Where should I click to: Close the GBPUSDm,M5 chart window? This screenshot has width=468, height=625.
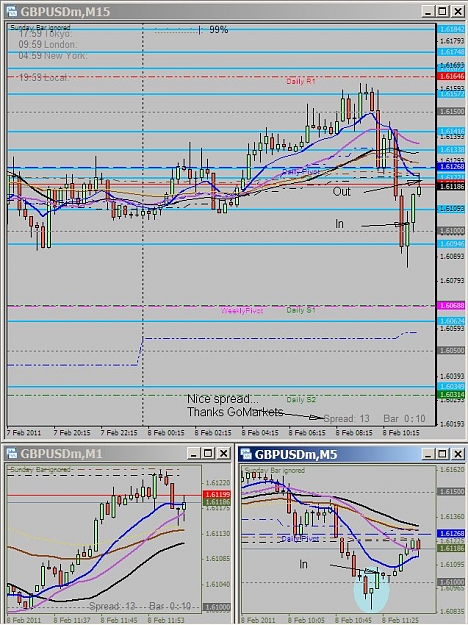(458, 454)
